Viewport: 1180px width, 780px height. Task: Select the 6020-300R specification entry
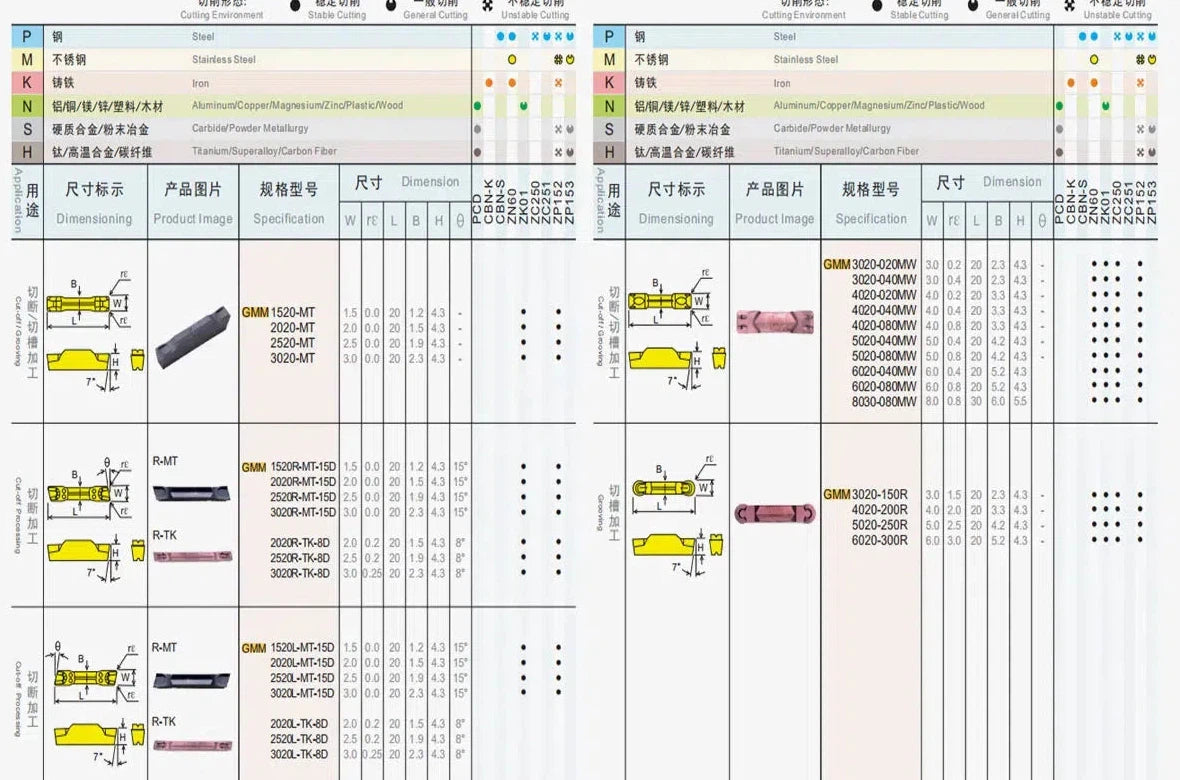[x=879, y=540]
